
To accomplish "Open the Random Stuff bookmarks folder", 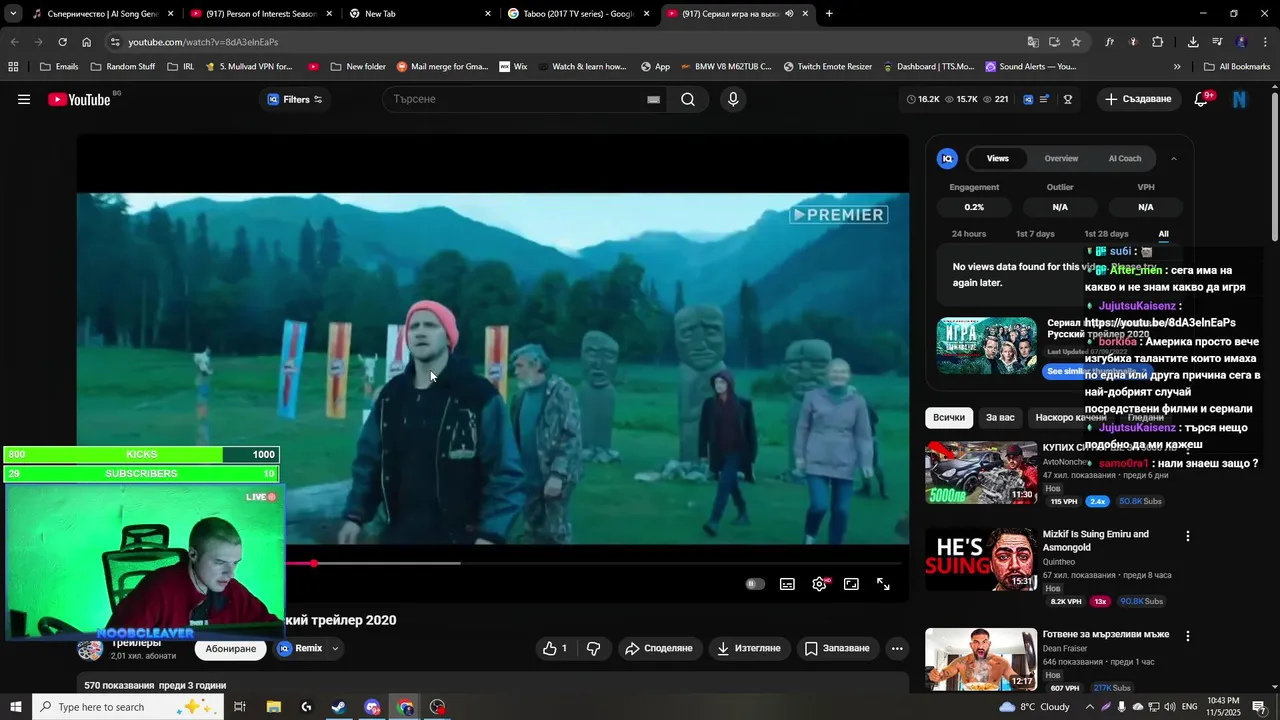I will [x=122, y=67].
